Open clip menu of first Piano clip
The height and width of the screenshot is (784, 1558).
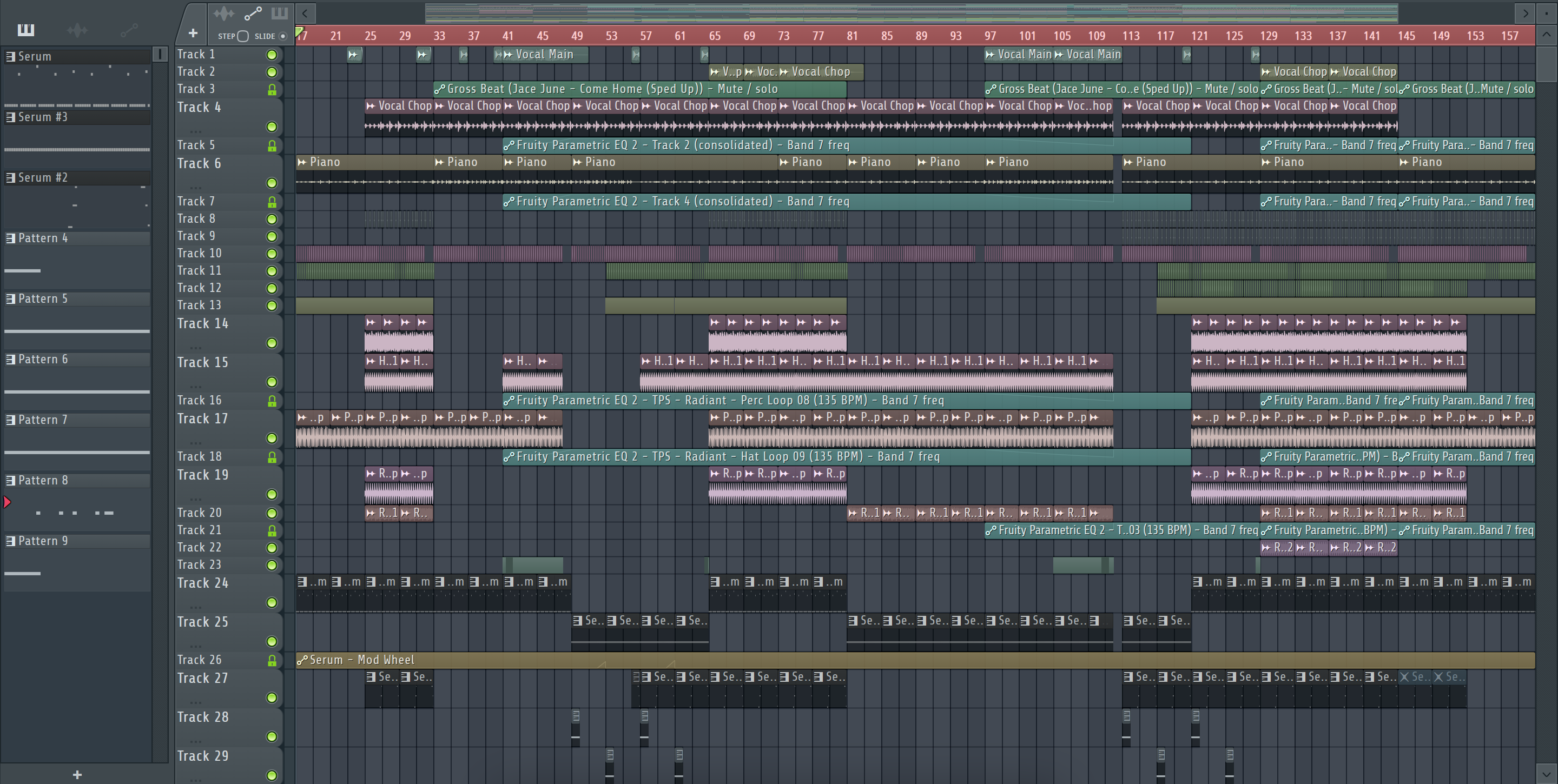point(302,162)
